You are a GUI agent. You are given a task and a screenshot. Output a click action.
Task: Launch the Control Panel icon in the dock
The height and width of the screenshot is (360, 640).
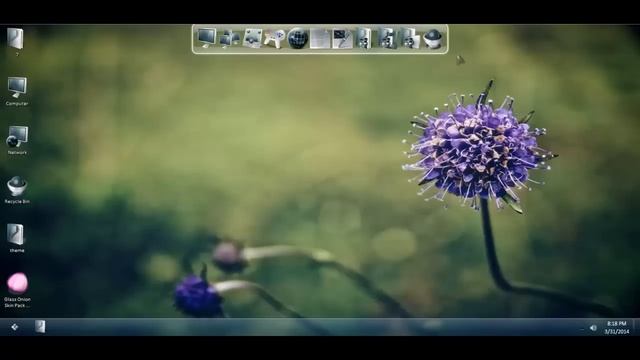252,38
